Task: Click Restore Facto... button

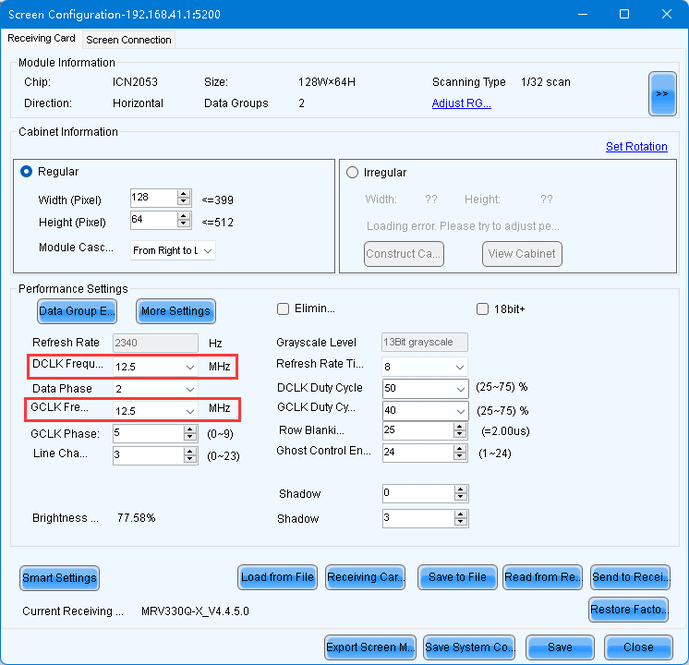Action: pos(629,610)
